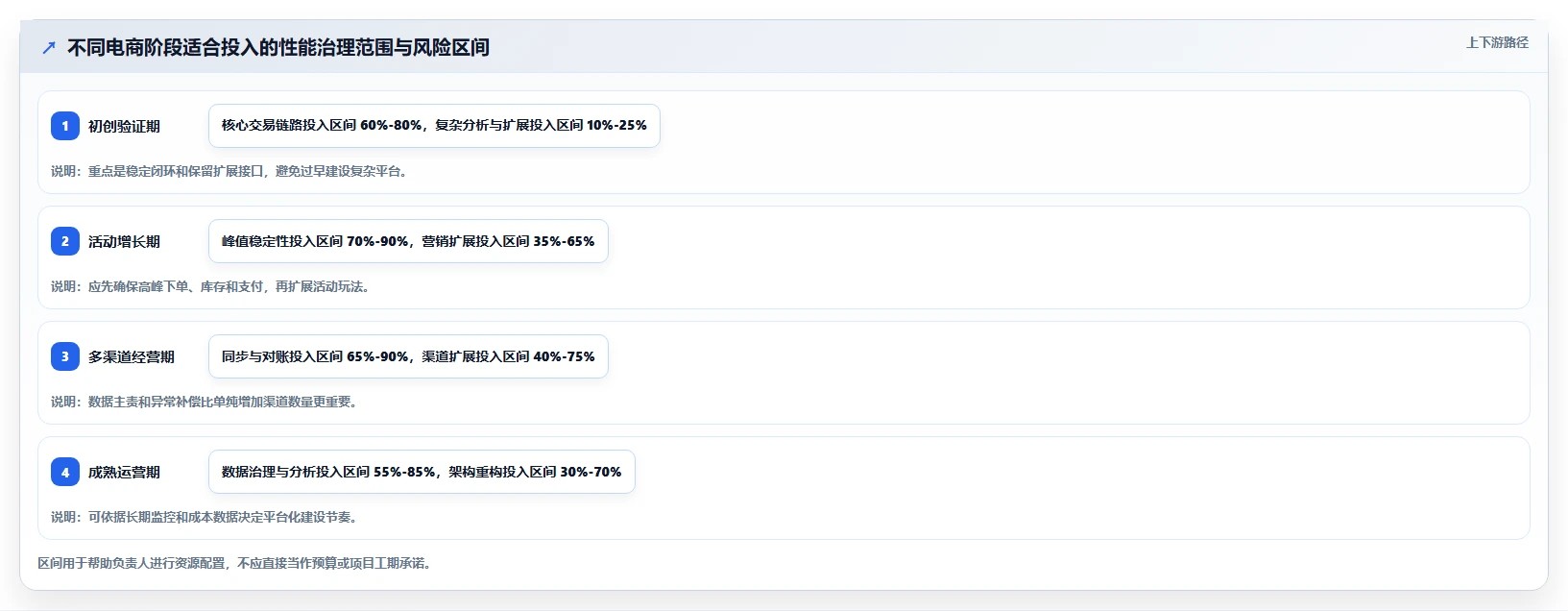Click the 同步与对账投入区间 65%-90% pill
Viewport: 1568px width, 611px height.
[x=408, y=356]
